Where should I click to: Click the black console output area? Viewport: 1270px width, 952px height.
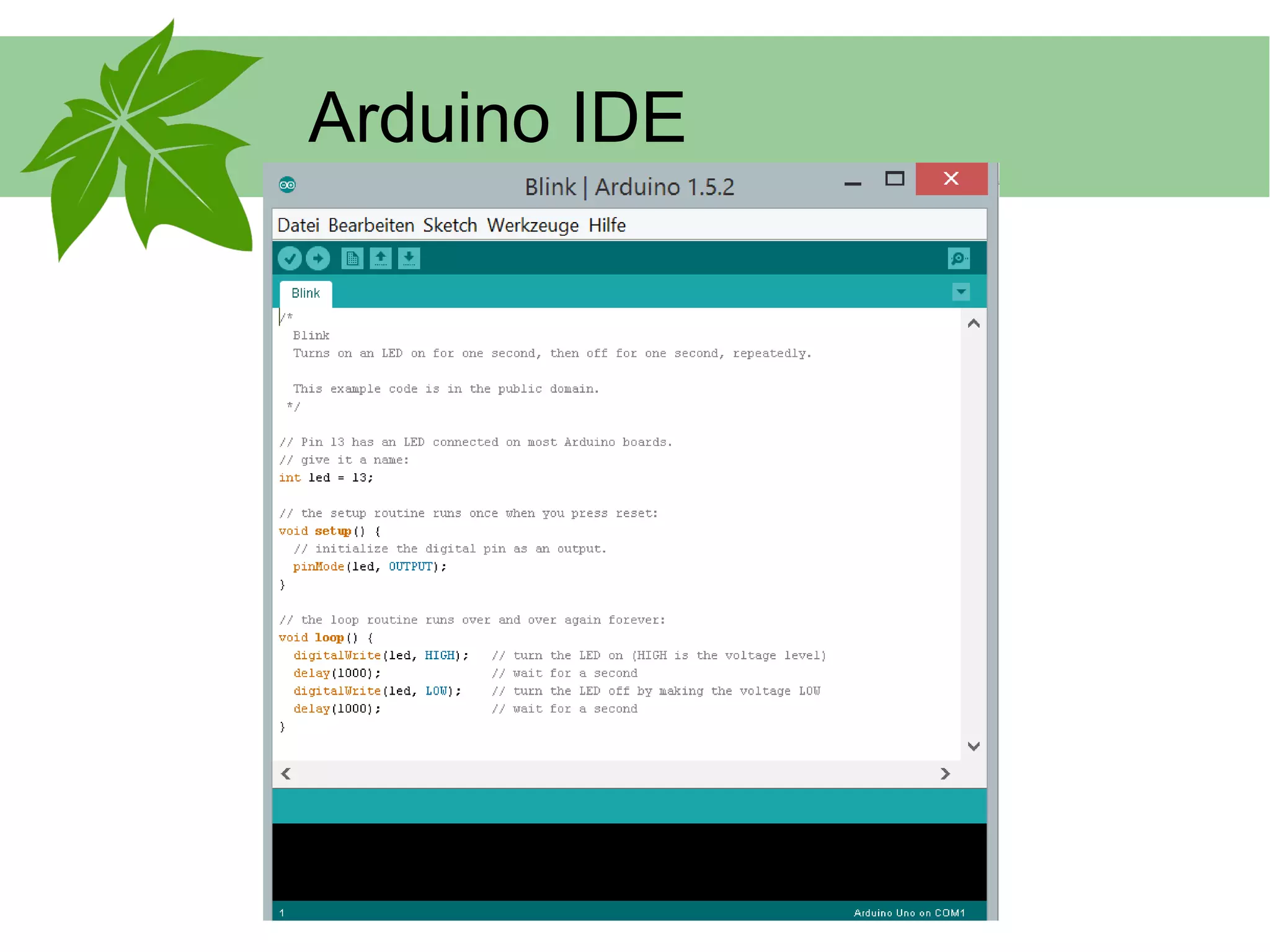point(629,862)
